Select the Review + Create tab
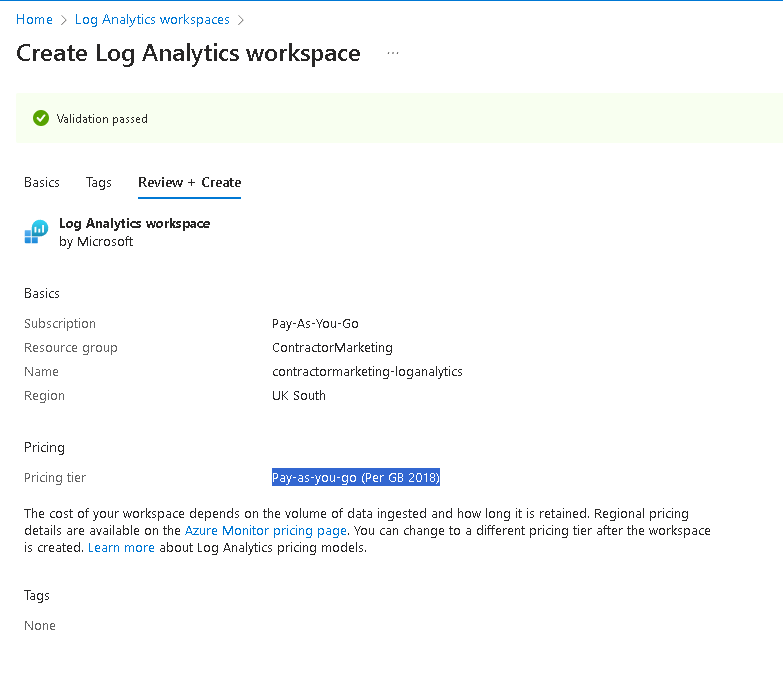 point(189,182)
